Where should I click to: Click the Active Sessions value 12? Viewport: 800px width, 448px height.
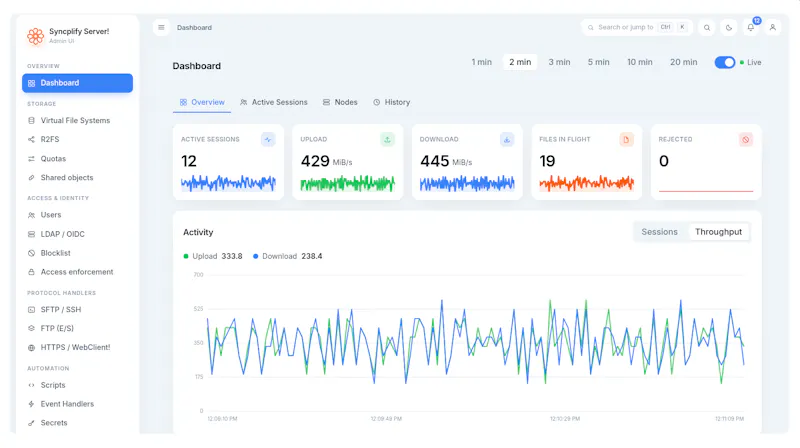[189, 161]
